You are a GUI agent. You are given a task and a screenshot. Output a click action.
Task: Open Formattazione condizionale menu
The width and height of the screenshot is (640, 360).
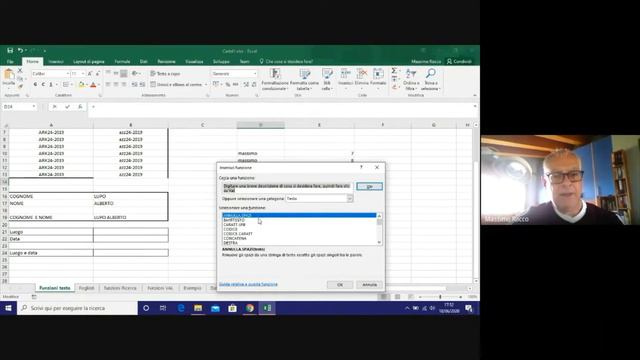tap(275, 80)
